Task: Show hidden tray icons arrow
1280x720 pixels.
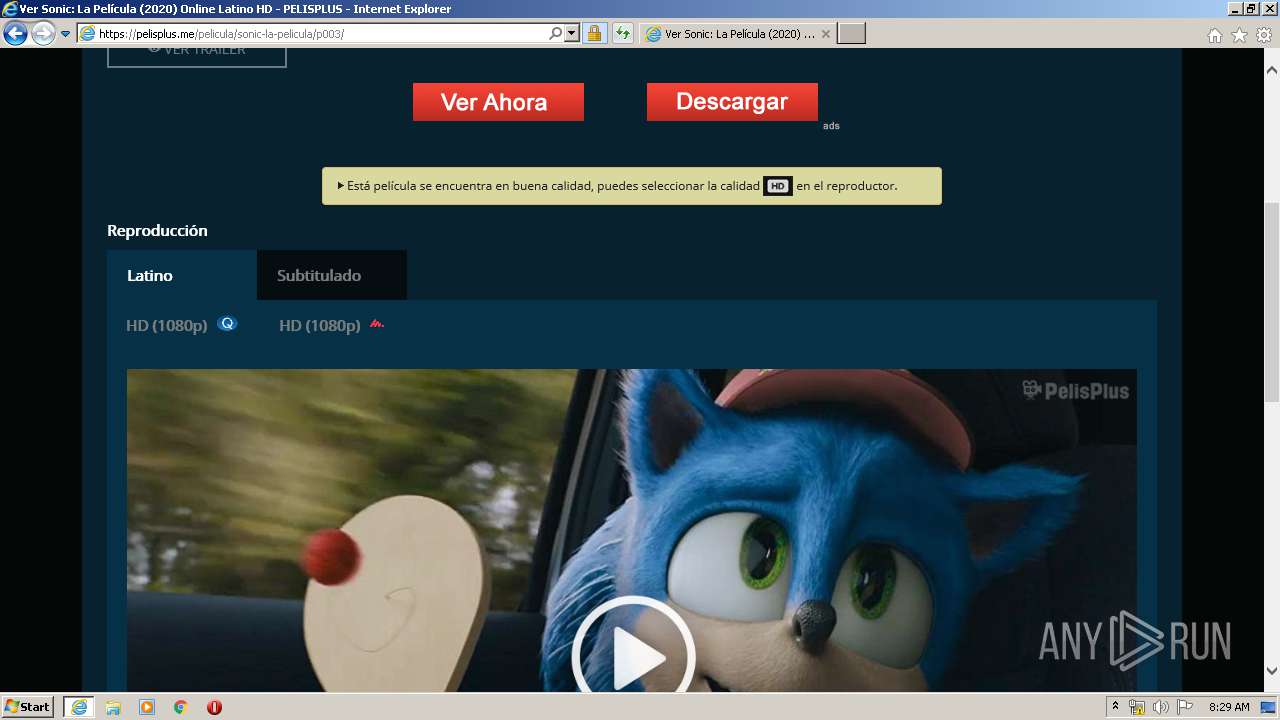Action: pos(1115,707)
